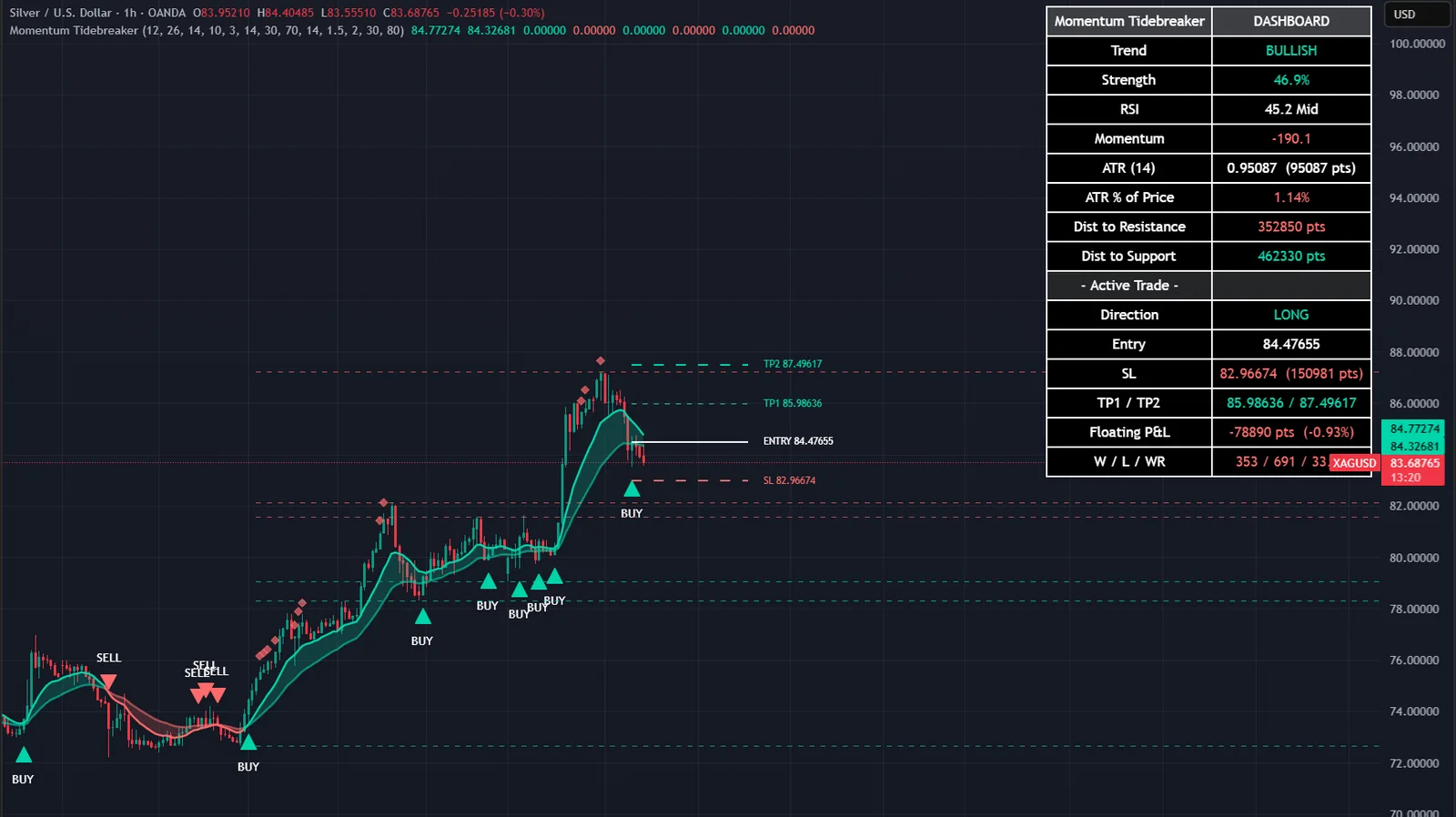Click the BUY triangle below the SL line
This screenshot has width=1456, height=817.
tap(632, 489)
